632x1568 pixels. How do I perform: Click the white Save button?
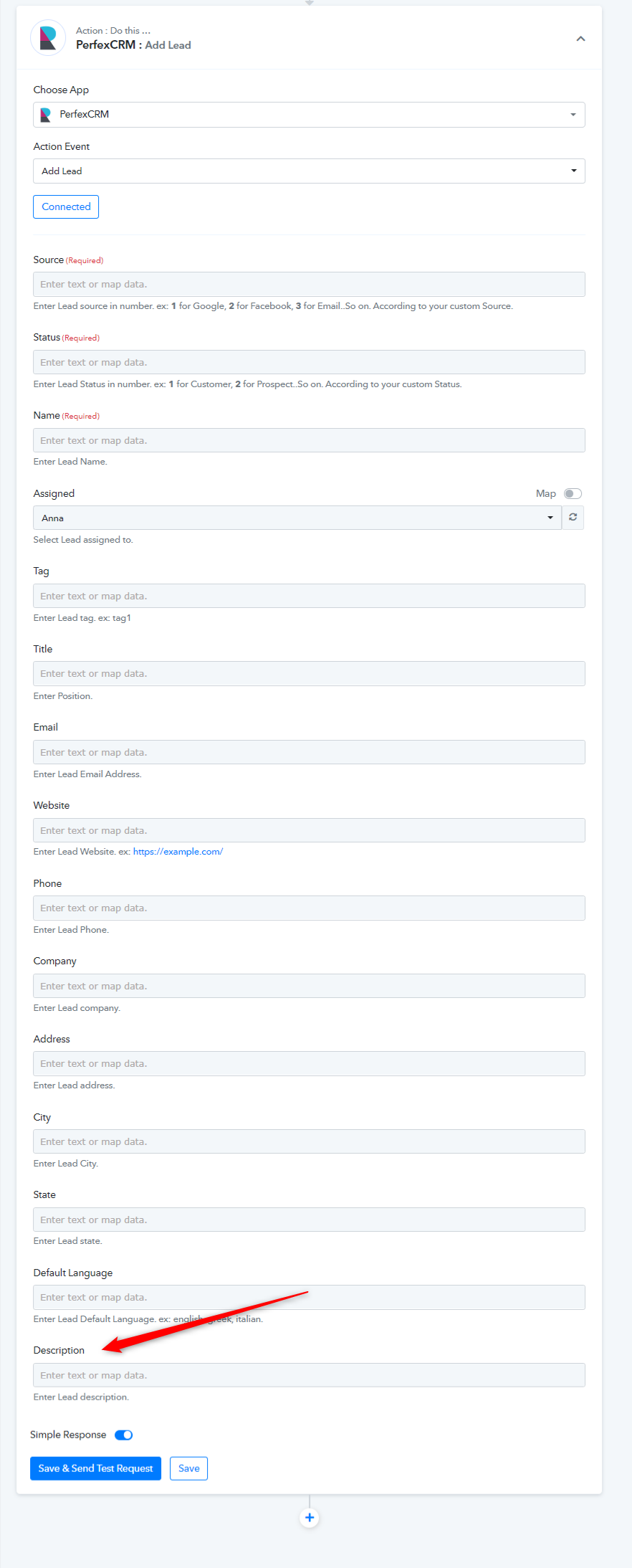[189, 1468]
